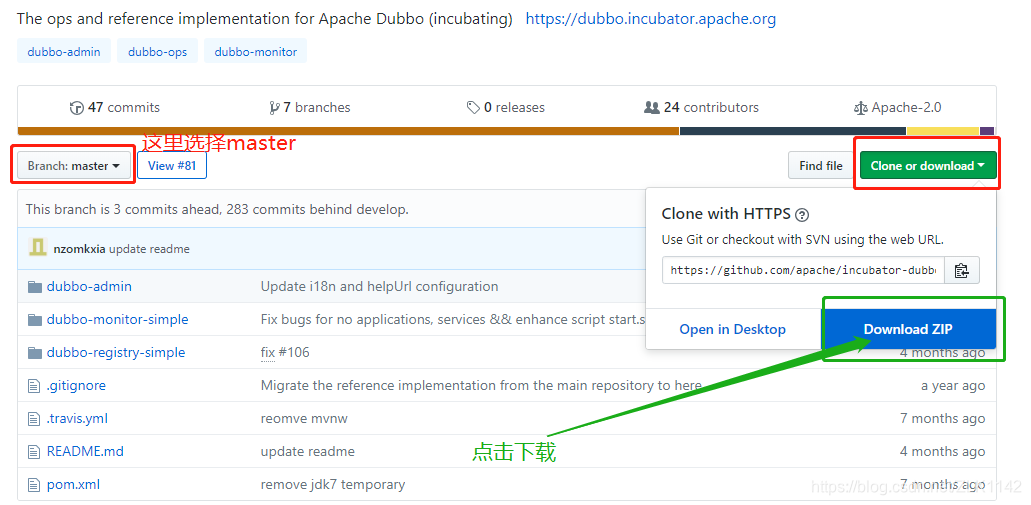This screenshot has height=505, width=1031.
Task: Open 'update readme' commit on README.md row
Action: point(308,451)
